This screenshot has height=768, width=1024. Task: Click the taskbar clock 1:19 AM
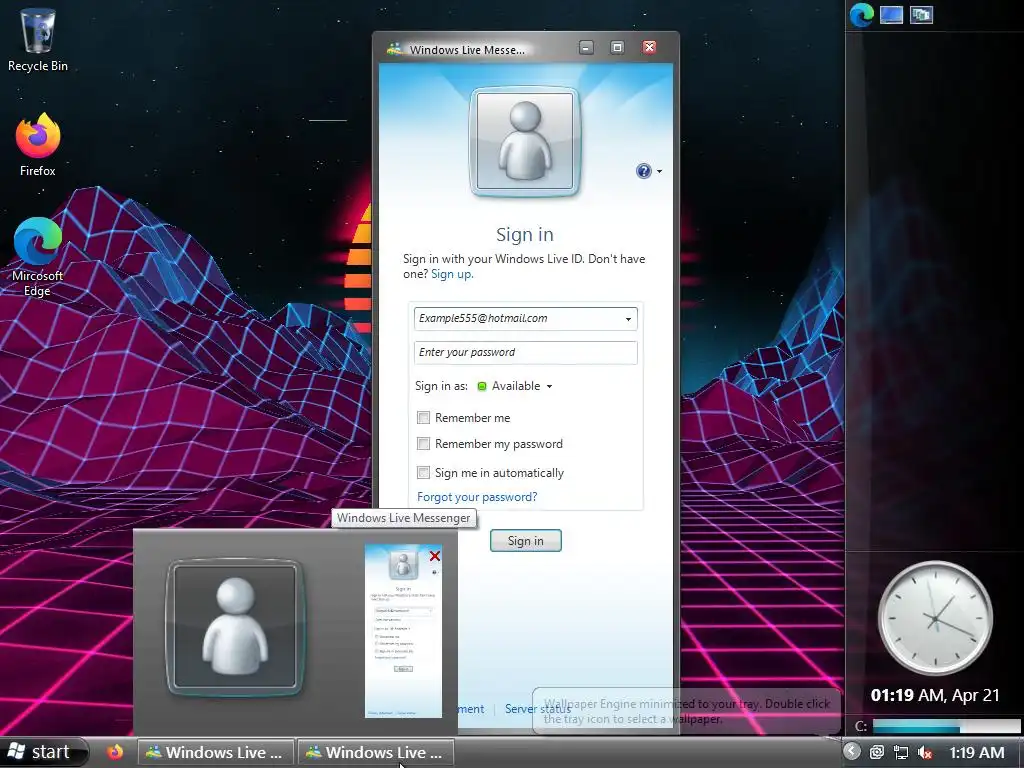pyautogui.click(x=976, y=752)
